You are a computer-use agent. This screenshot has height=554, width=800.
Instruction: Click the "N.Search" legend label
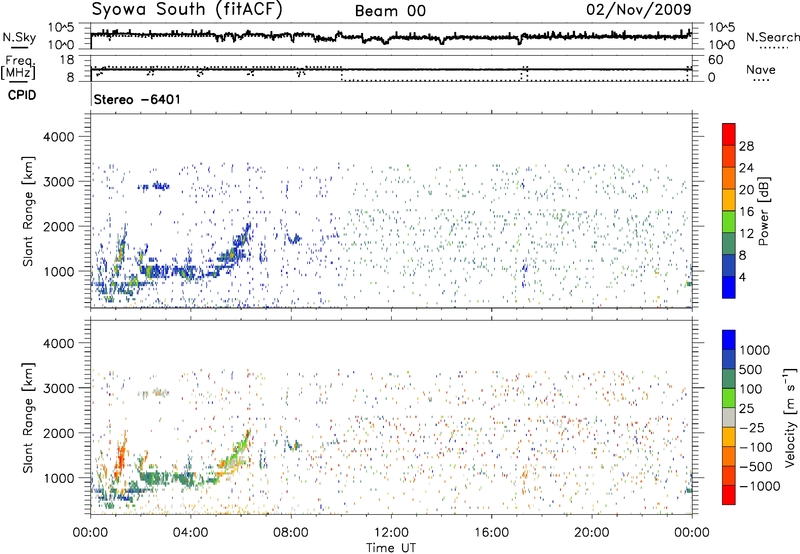tap(772, 37)
